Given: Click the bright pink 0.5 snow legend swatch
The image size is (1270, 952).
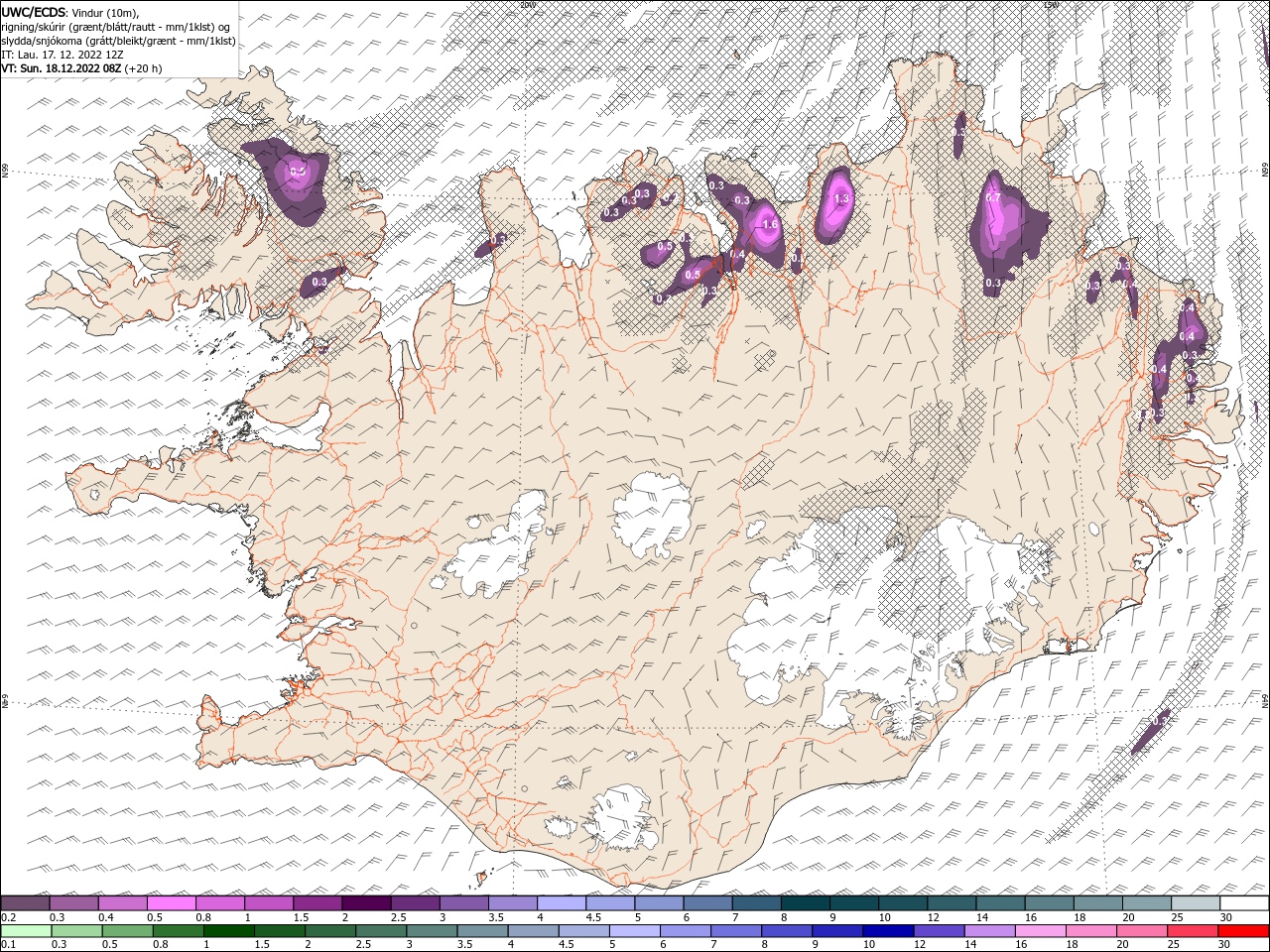Looking at the screenshot, I should click(172, 903).
